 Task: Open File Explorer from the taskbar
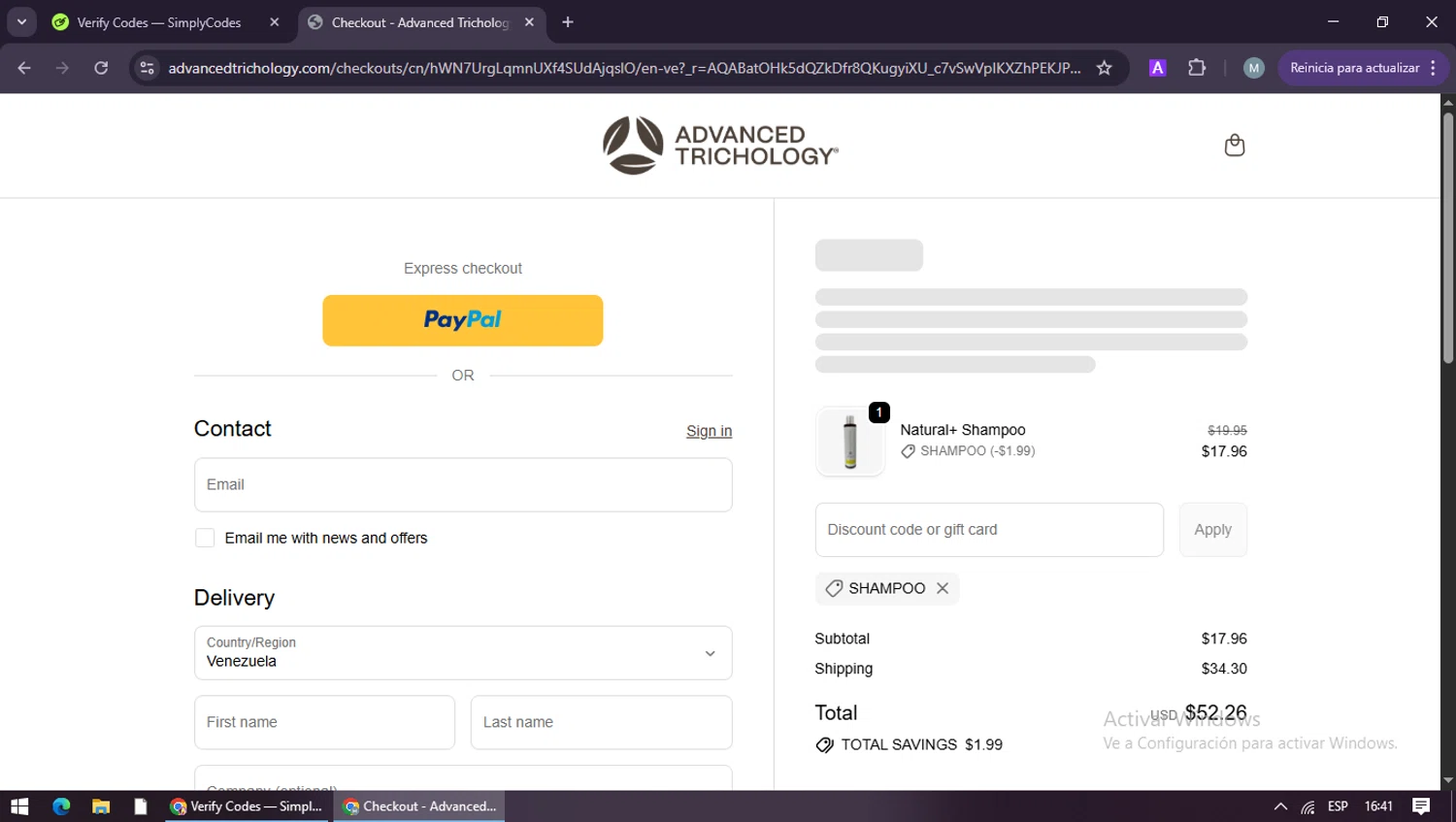(101, 806)
